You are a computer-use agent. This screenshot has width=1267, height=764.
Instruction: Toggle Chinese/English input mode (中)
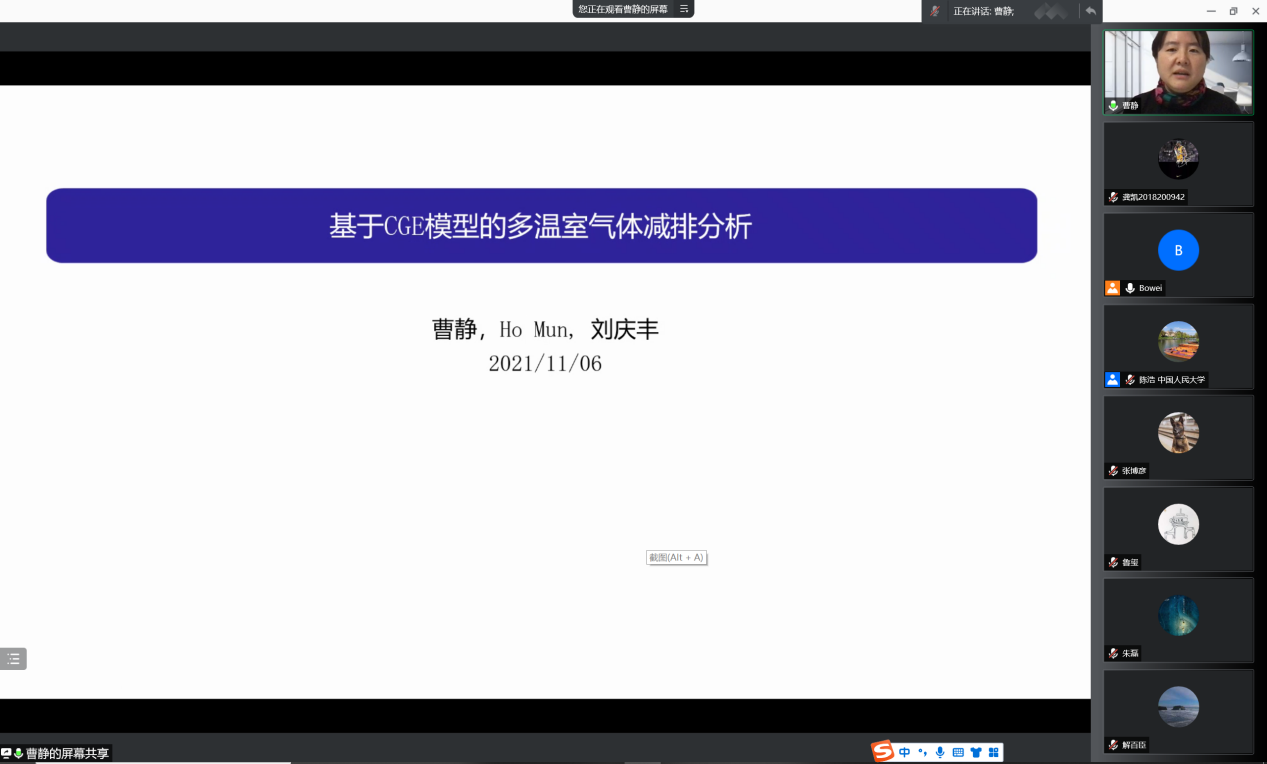(905, 752)
